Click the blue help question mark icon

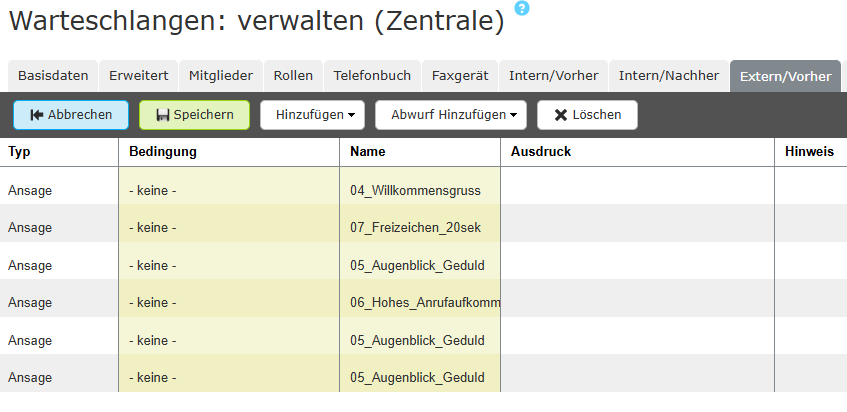pyautogui.click(x=522, y=8)
